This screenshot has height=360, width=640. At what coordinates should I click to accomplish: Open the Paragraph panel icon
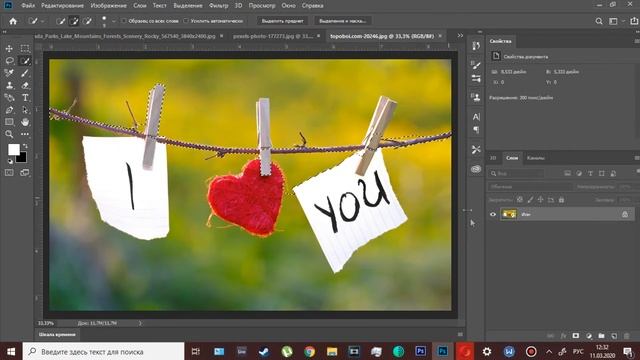pos(476,130)
